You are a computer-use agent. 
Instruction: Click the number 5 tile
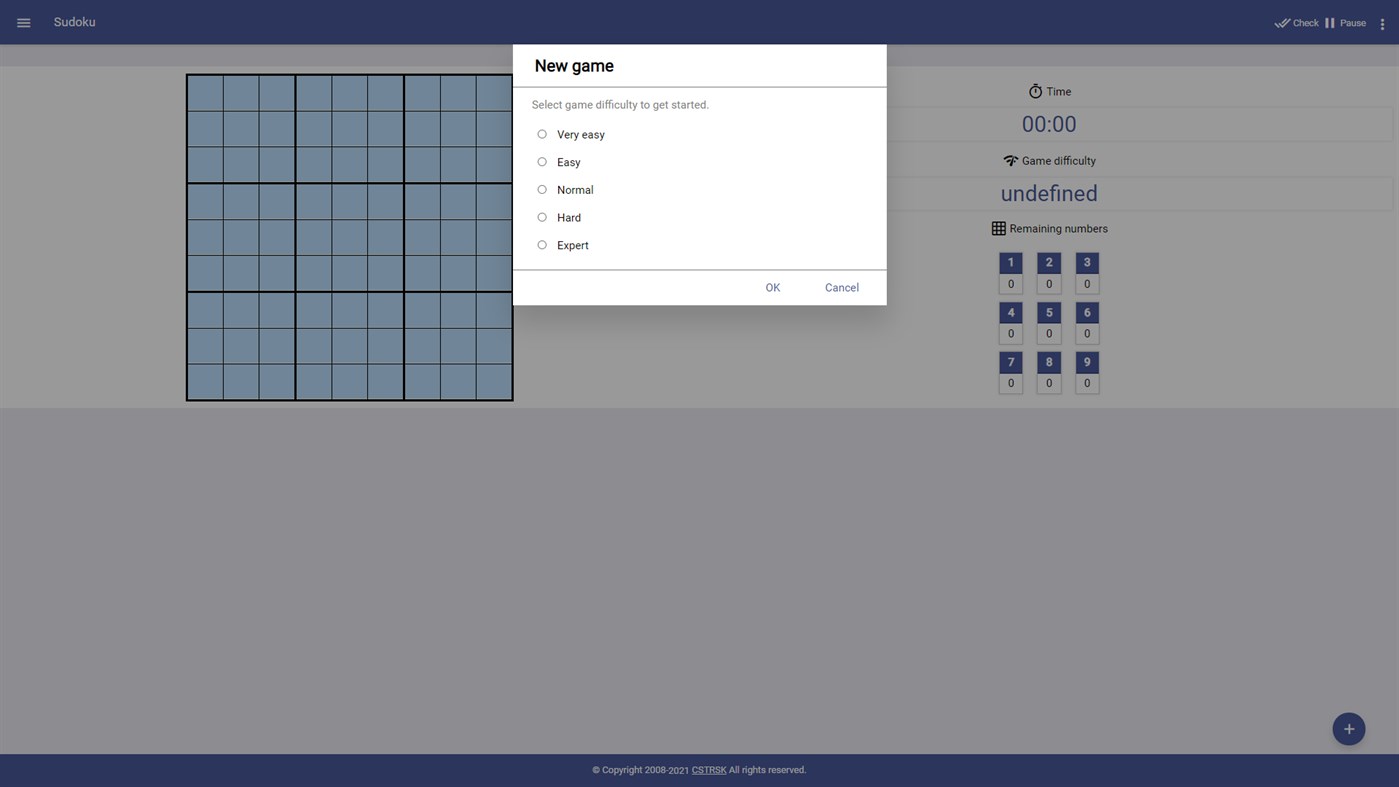(1048, 312)
